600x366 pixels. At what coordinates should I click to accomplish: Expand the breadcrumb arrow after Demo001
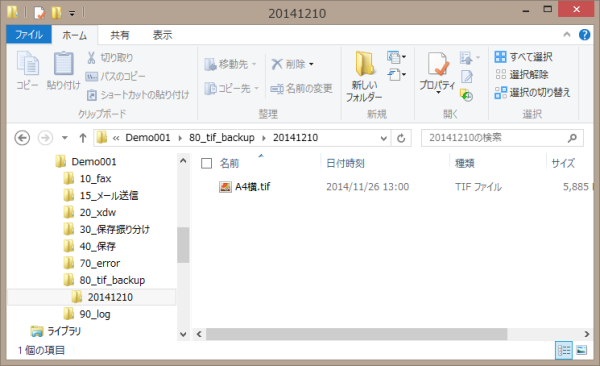180,138
